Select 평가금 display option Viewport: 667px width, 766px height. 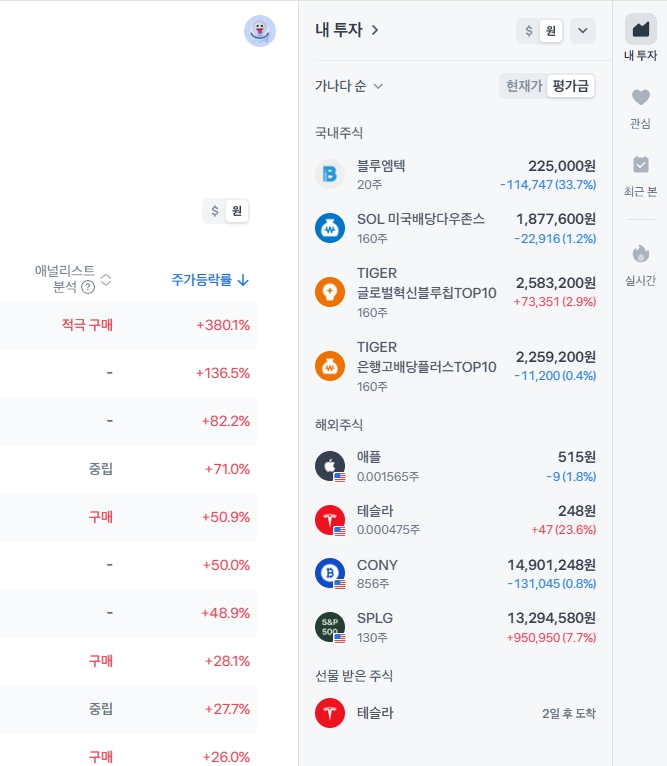[570, 86]
